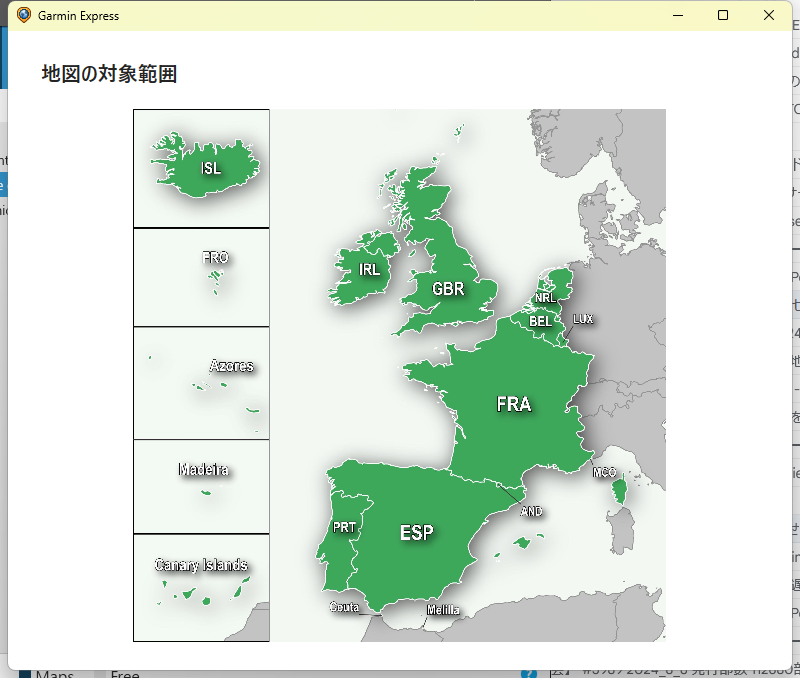Minimize the Garmin Express window
Image resolution: width=800 pixels, height=678 pixels.
point(678,15)
